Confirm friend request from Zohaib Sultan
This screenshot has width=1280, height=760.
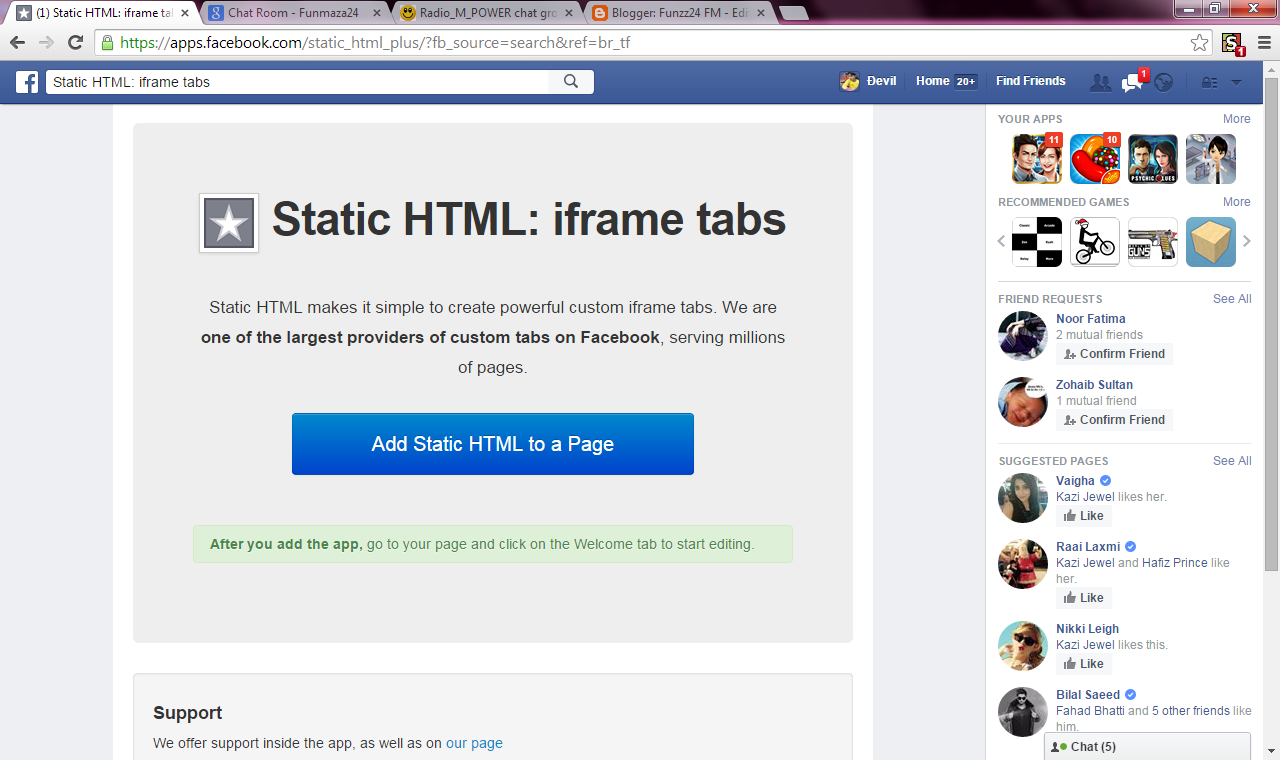click(1114, 420)
